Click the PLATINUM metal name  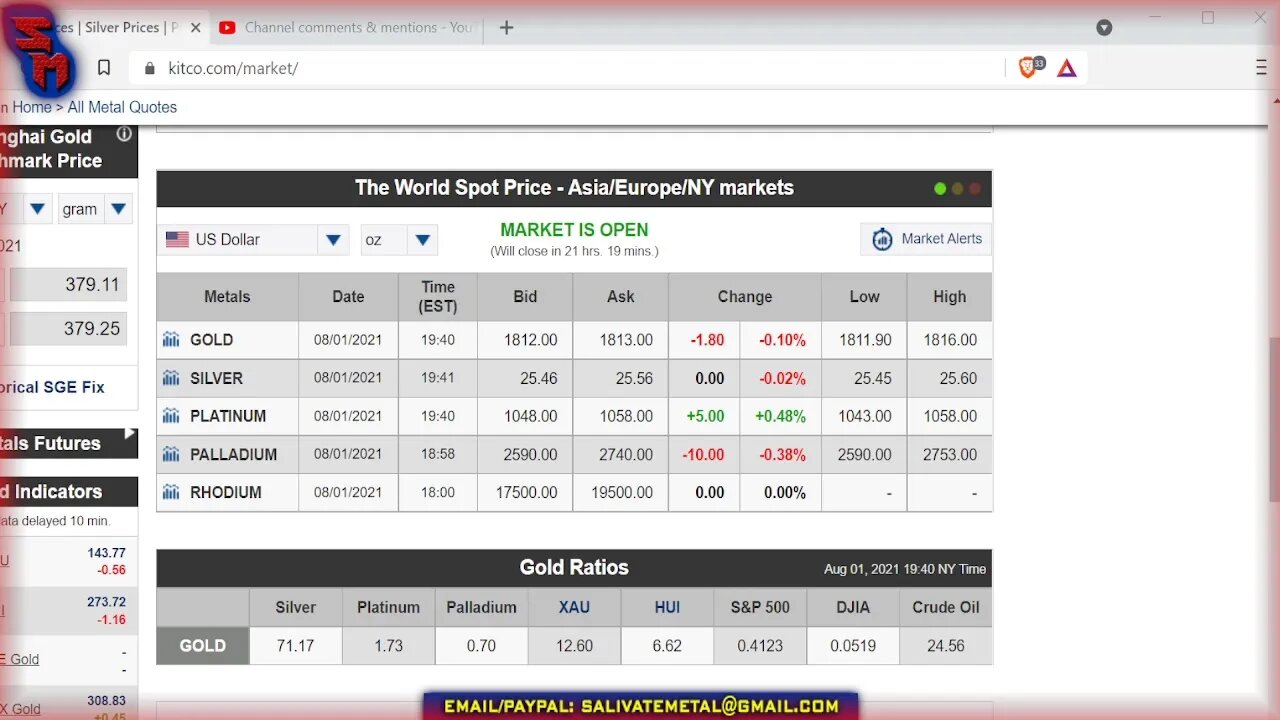[228, 416]
